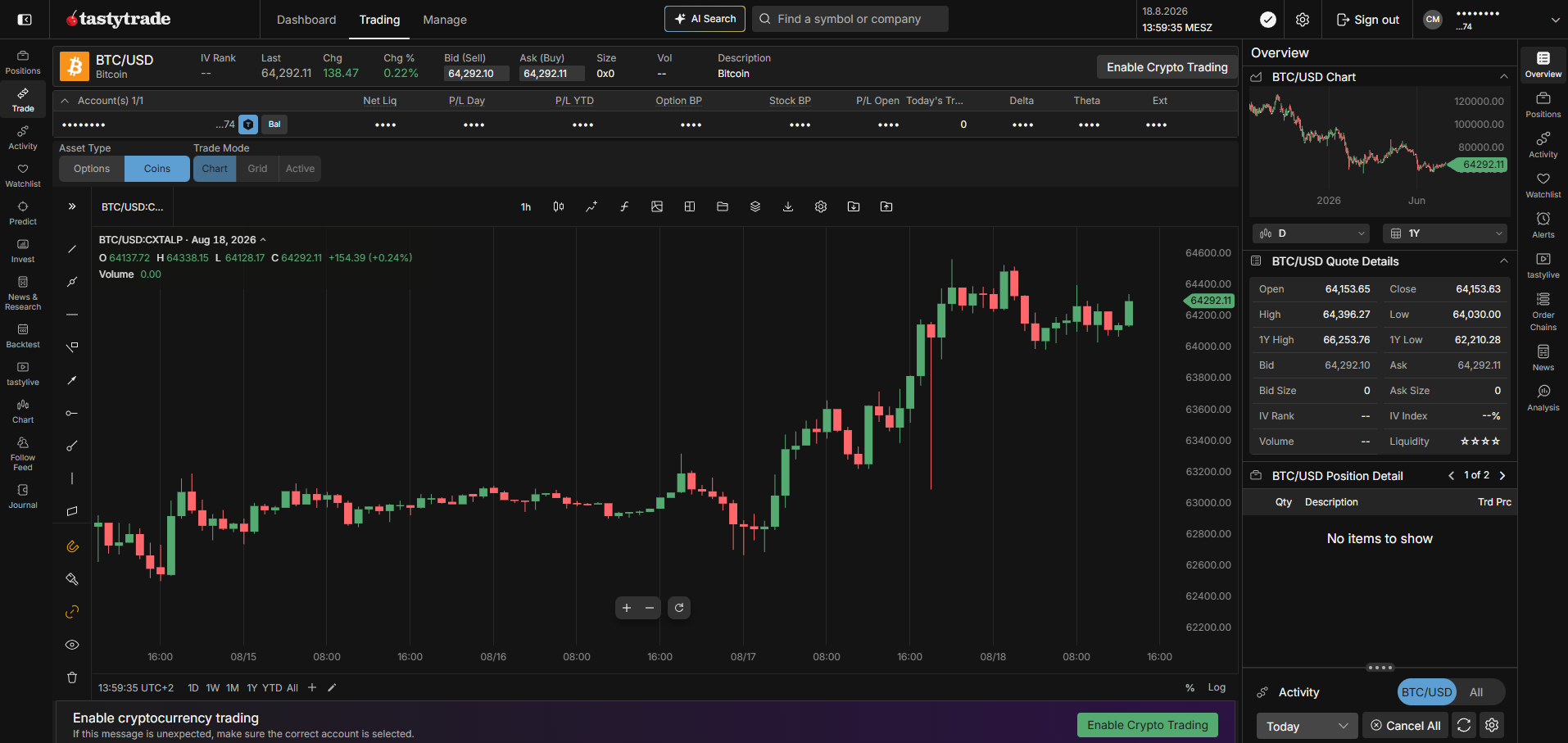
Task: Set chart range to YTD
Action: pos(272,688)
